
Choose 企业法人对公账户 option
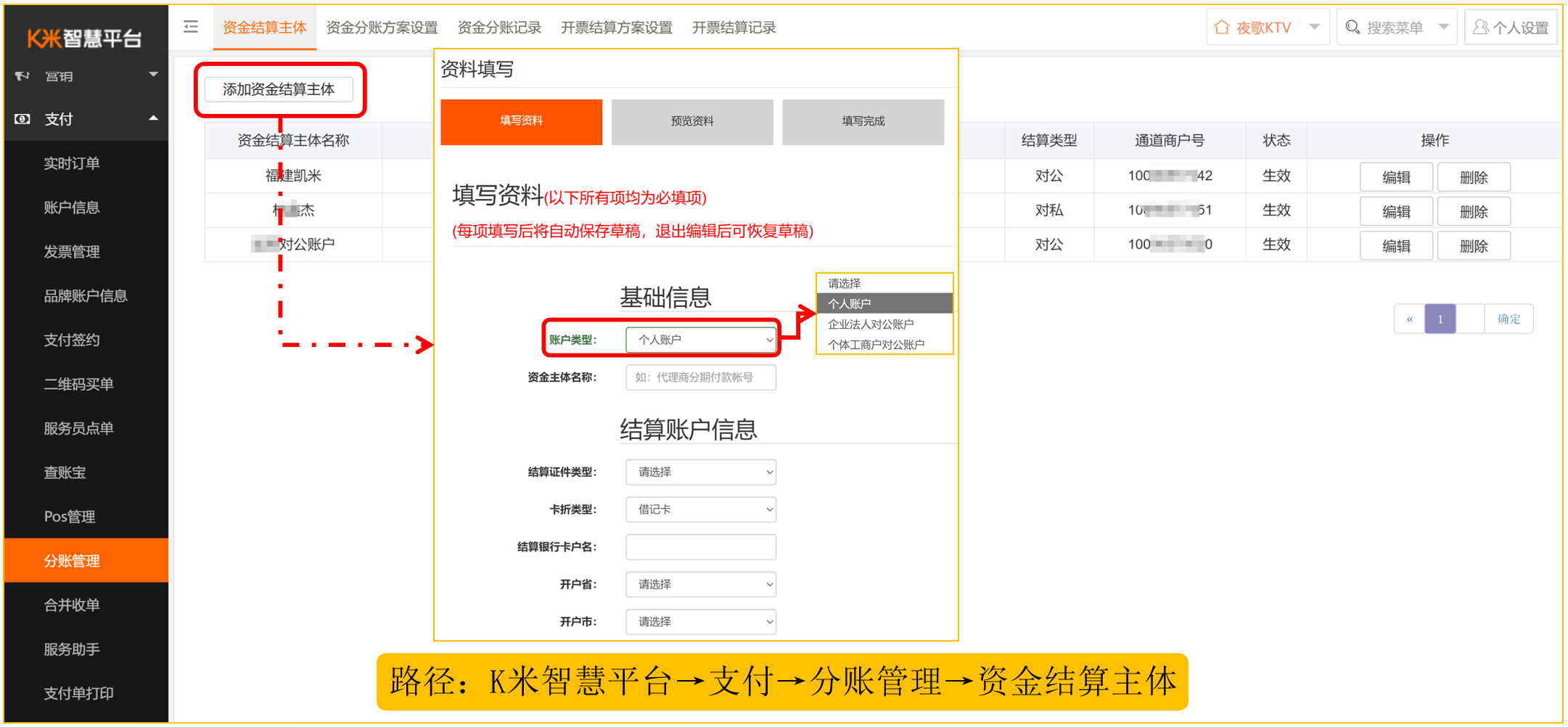[884, 324]
